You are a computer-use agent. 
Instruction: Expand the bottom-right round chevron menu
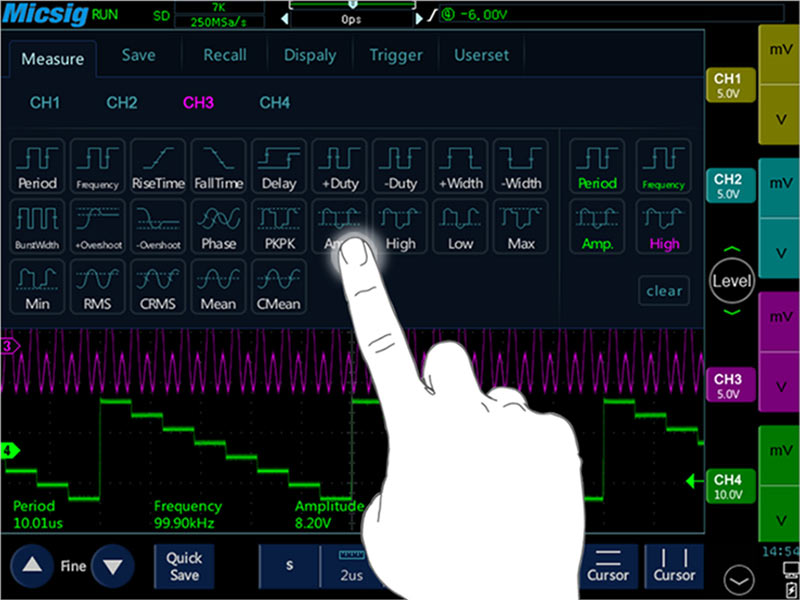coord(740,577)
